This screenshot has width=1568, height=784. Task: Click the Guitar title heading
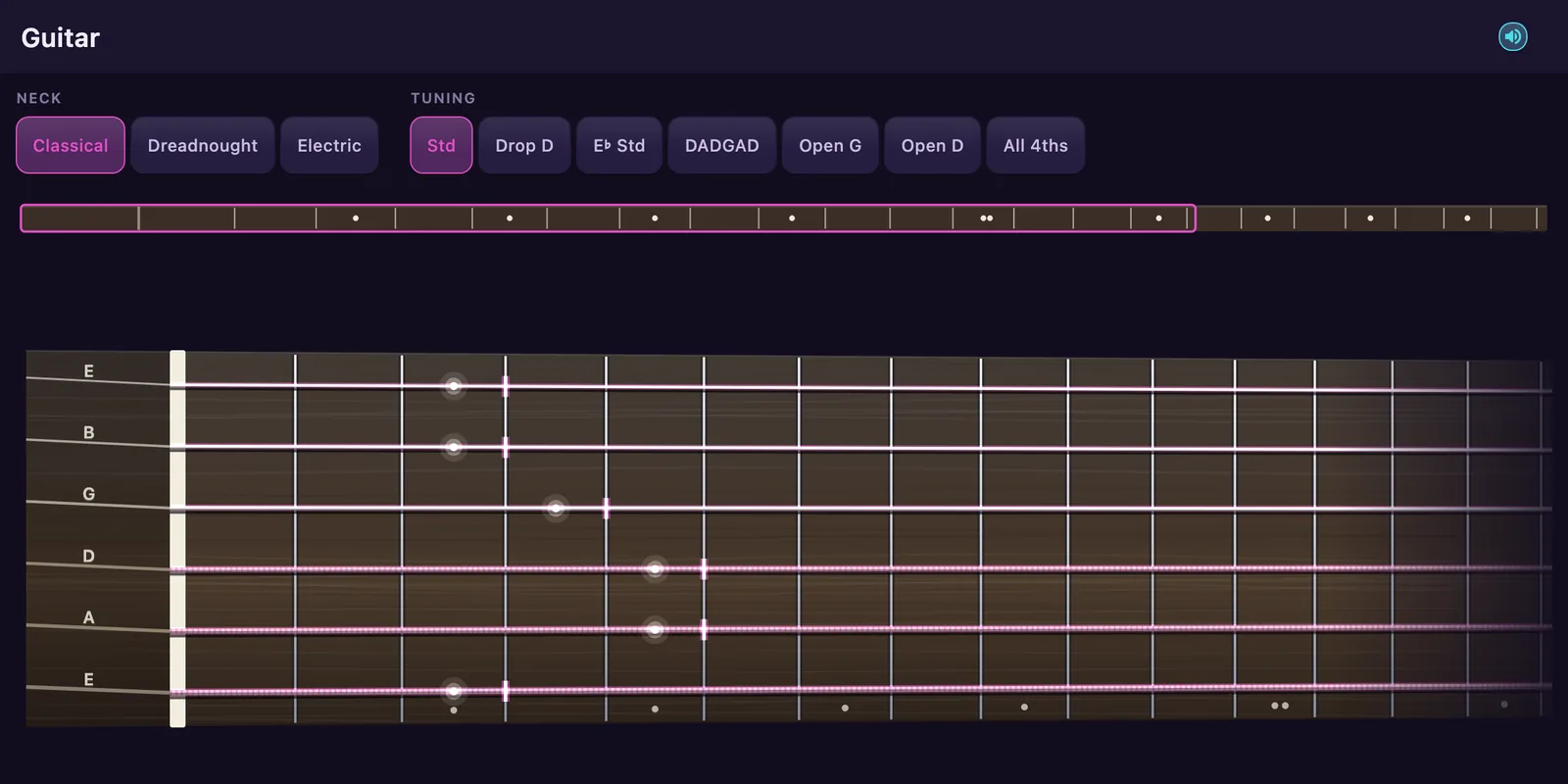pos(61,37)
